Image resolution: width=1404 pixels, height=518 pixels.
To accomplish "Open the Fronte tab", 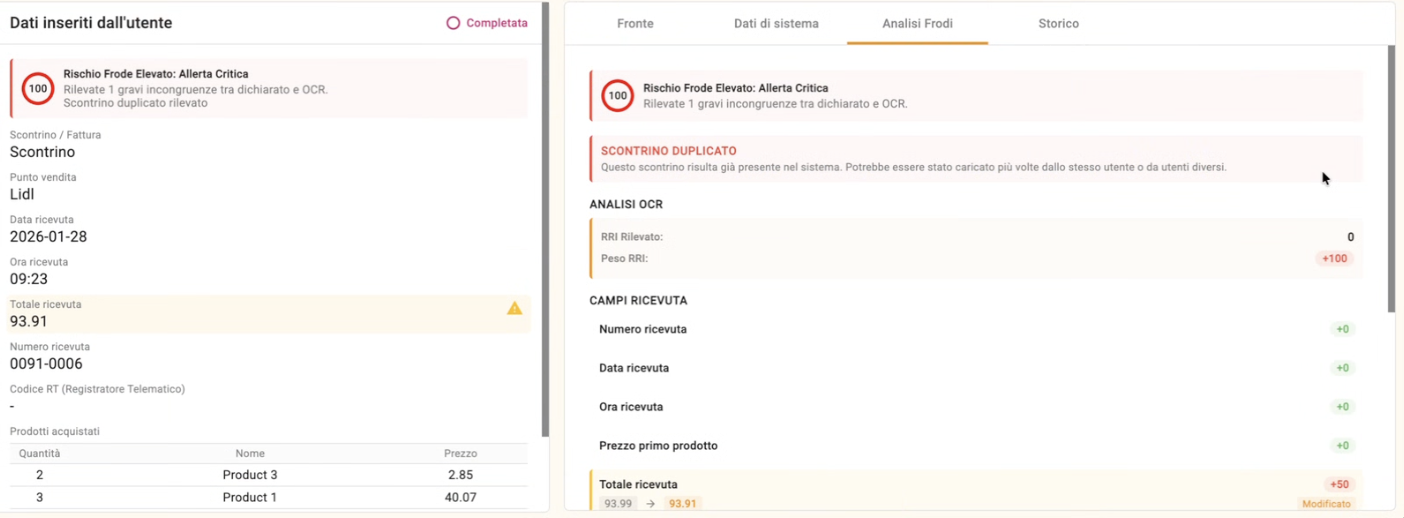I will pos(635,23).
